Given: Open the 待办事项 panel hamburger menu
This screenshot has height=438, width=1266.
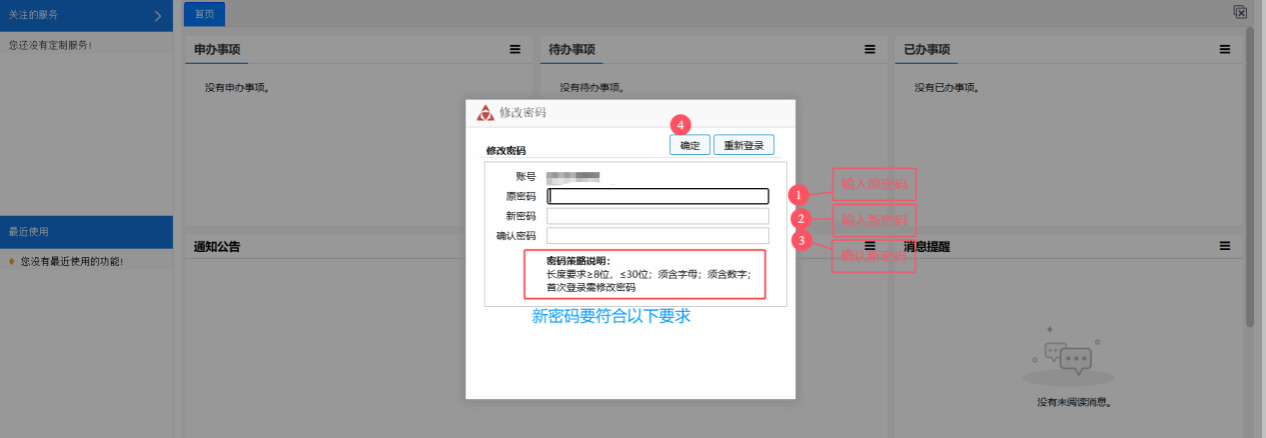Looking at the screenshot, I should click(x=870, y=49).
